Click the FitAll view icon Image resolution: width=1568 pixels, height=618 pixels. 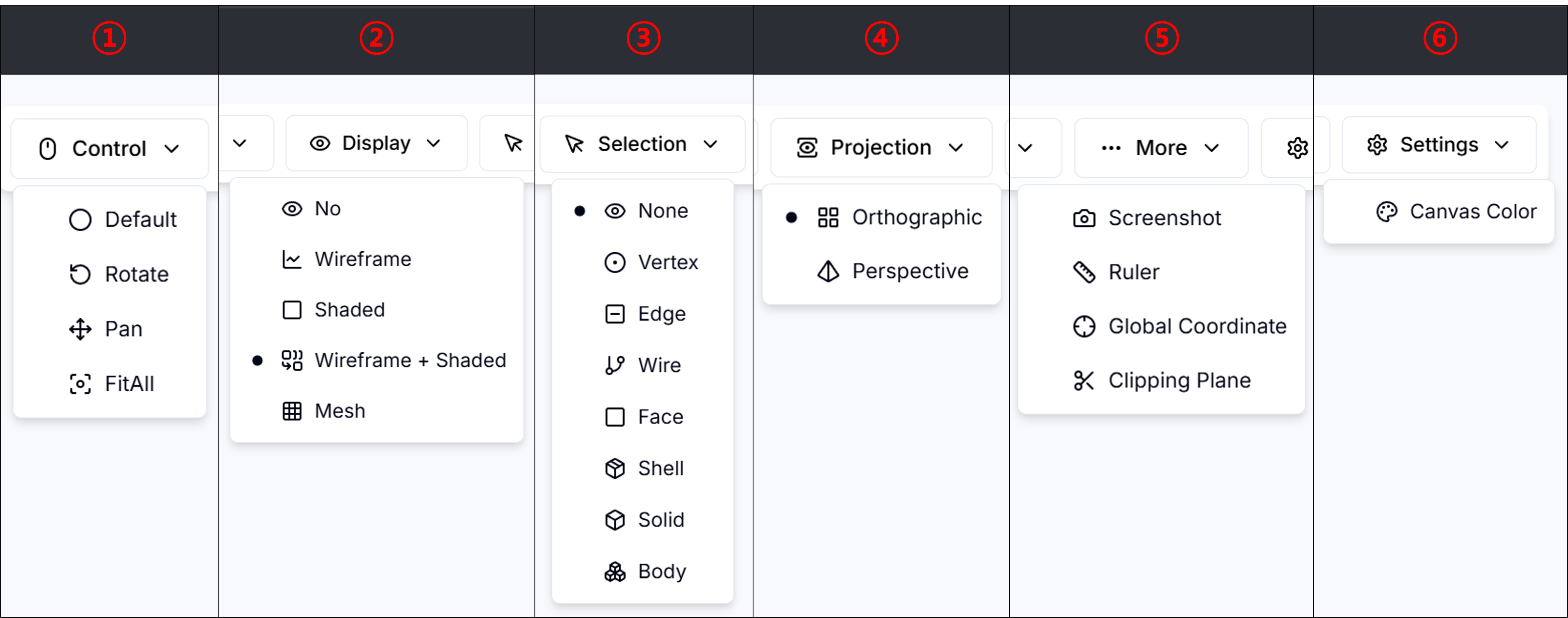[80, 383]
